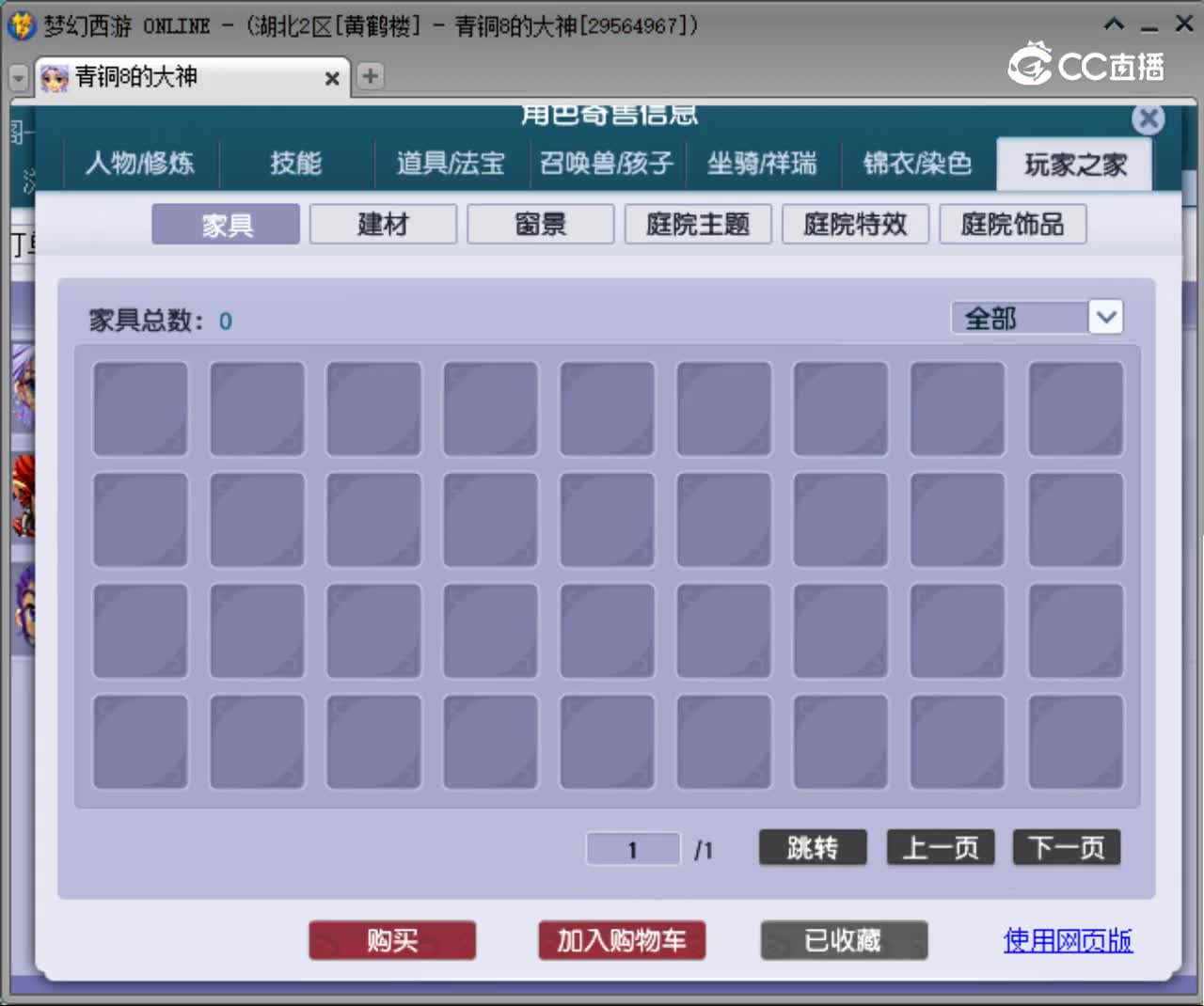Close the 青铜8的大神 window tab
Screen dimensions: 1204x1006
(x=332, y=79)
